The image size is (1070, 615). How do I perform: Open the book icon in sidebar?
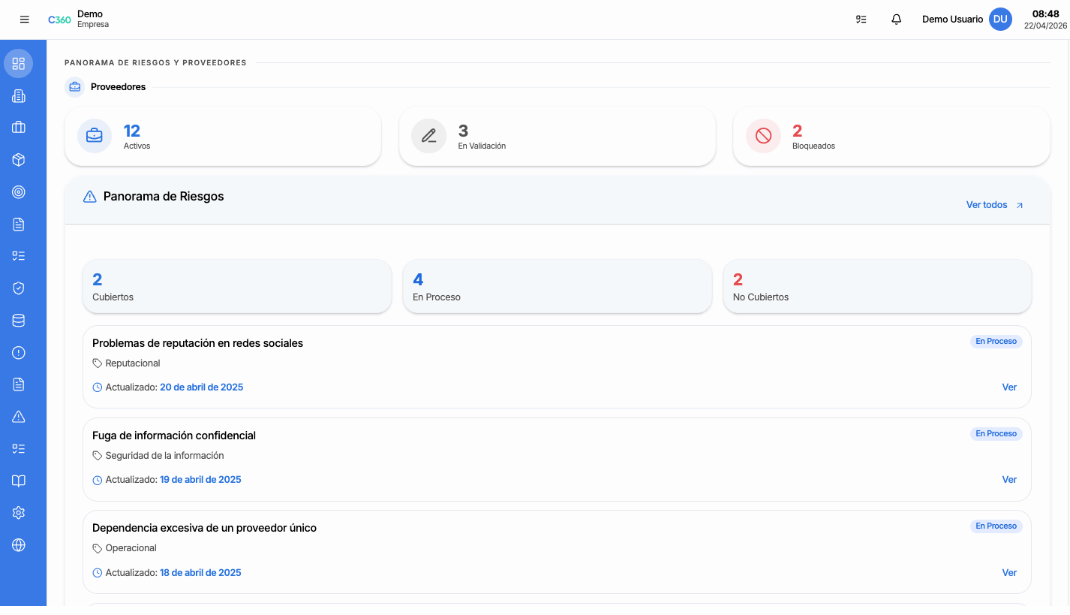pos(18,481)
